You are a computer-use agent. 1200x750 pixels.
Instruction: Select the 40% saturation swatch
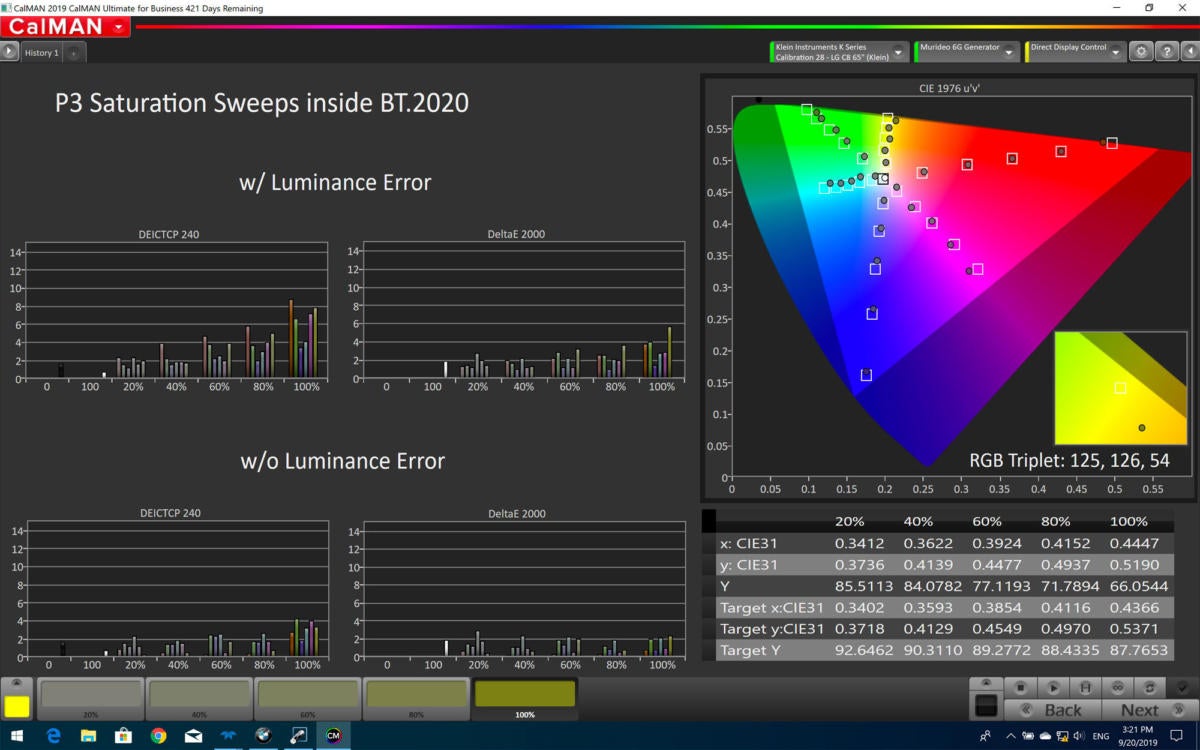[x=199, y=699]
